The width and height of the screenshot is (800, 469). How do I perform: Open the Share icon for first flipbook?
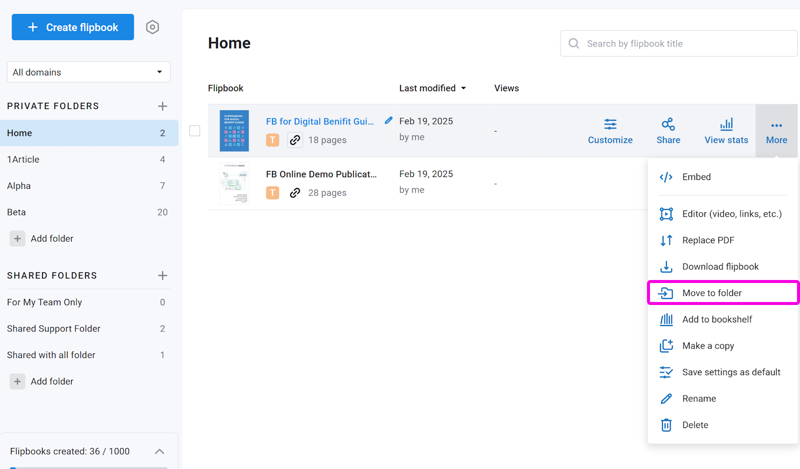coord(668,125)
